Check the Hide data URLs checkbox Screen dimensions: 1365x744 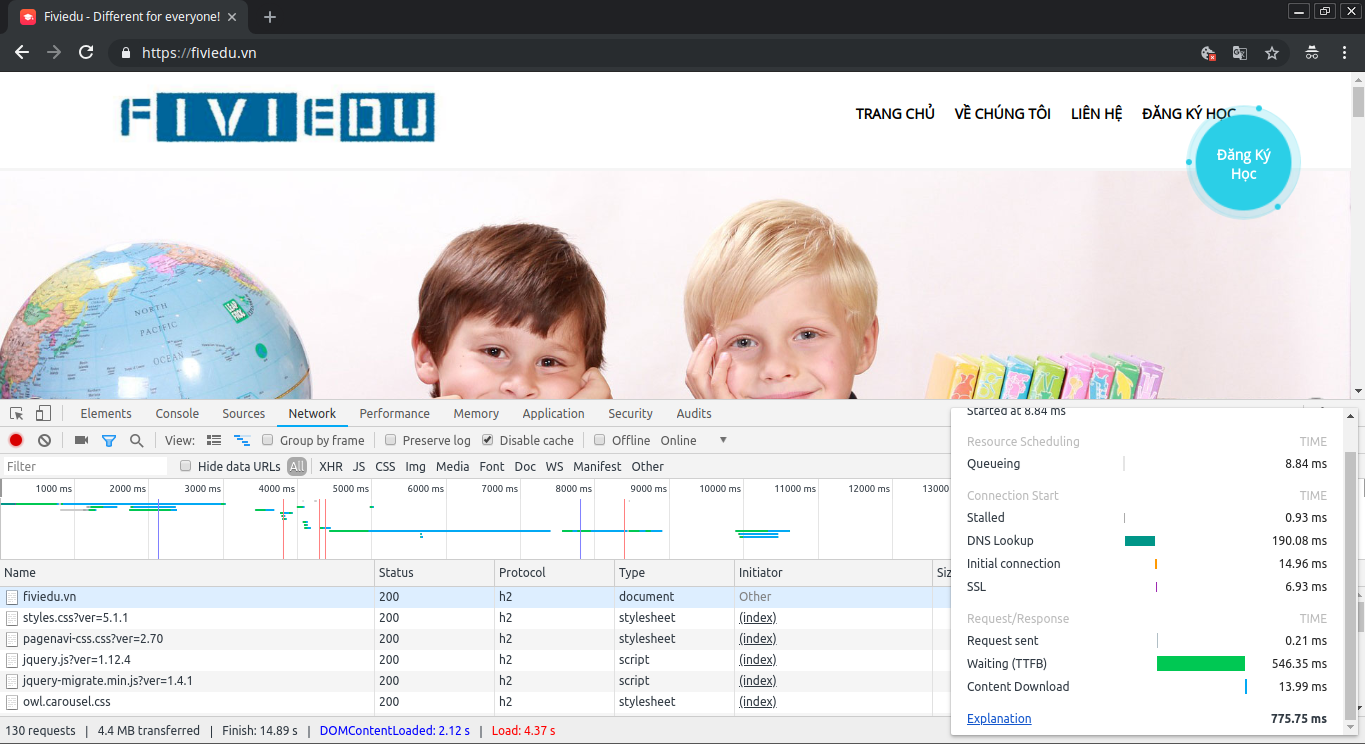click(x=186, y=466)
